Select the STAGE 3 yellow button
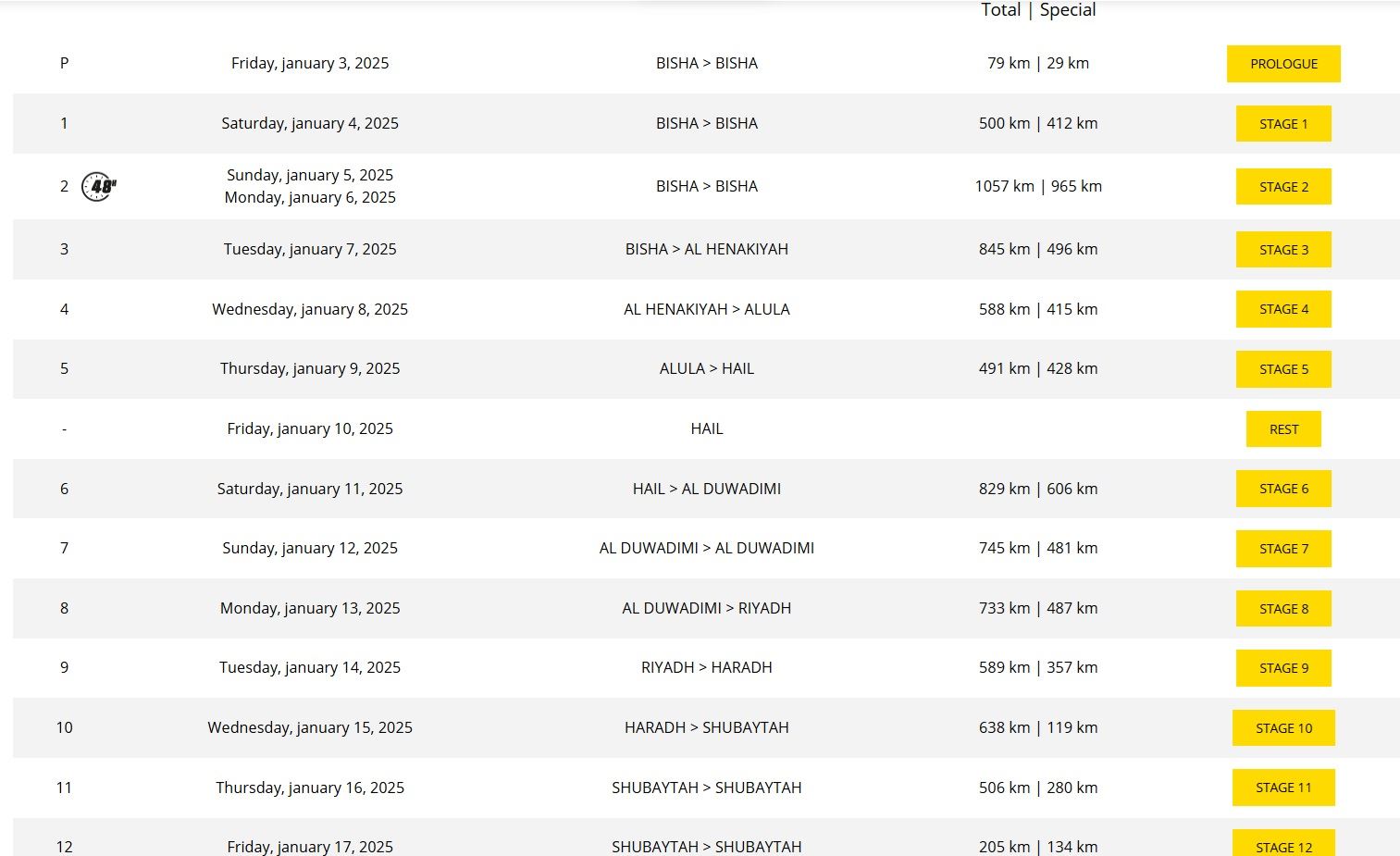Image resolution: width=1400 pixels, height=856 pixels. click(x=1283, y=250)
